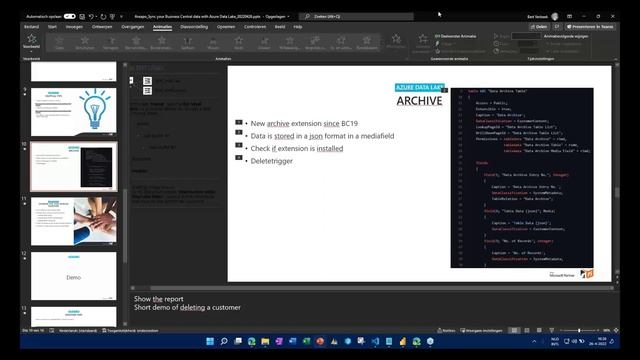Open the quick access customize dropdown
Viewport: 640px width, 360px height.
[121, 16]
